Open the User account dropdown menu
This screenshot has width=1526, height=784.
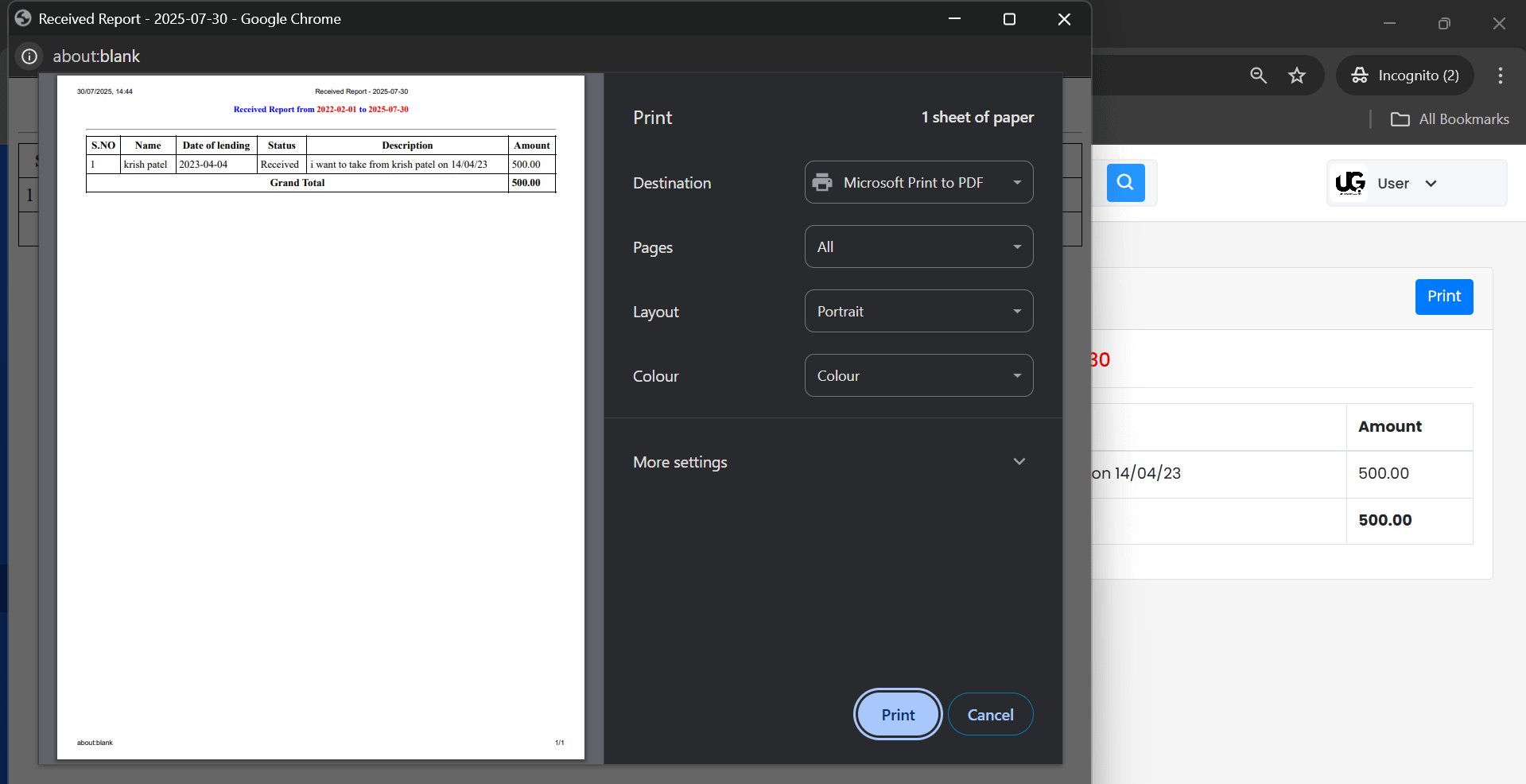point(1408,183)
